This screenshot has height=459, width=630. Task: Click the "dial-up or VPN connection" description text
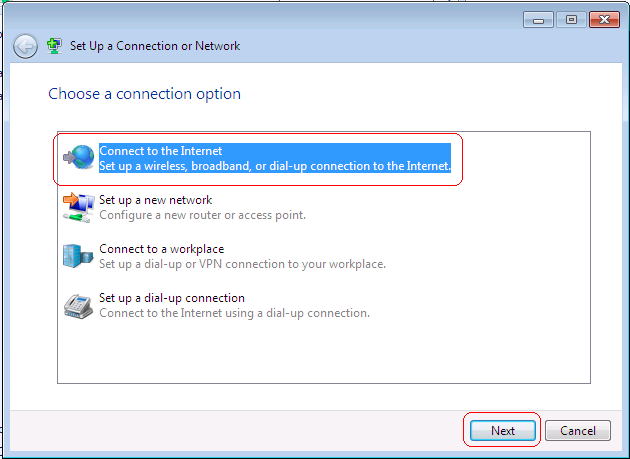[x=242, y=264]
